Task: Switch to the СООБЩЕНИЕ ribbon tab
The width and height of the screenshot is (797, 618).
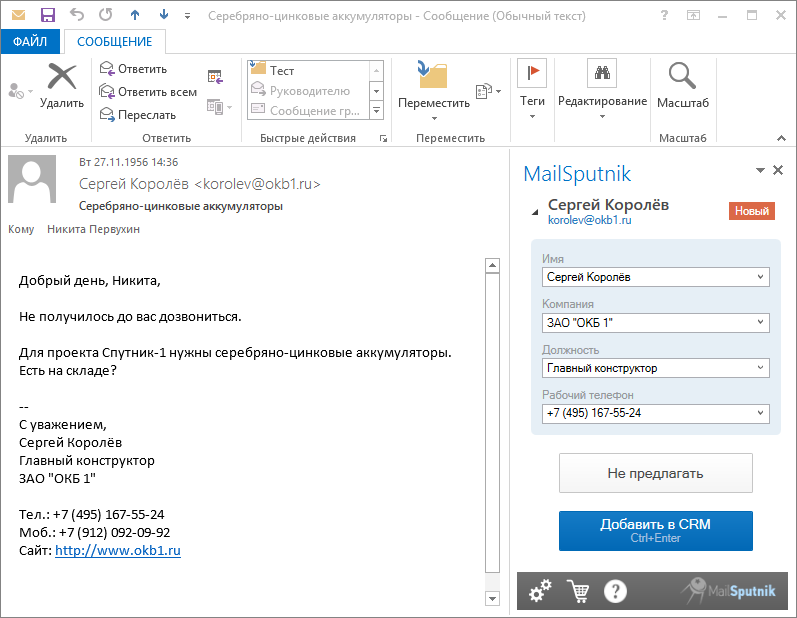Action: (114, 42)
